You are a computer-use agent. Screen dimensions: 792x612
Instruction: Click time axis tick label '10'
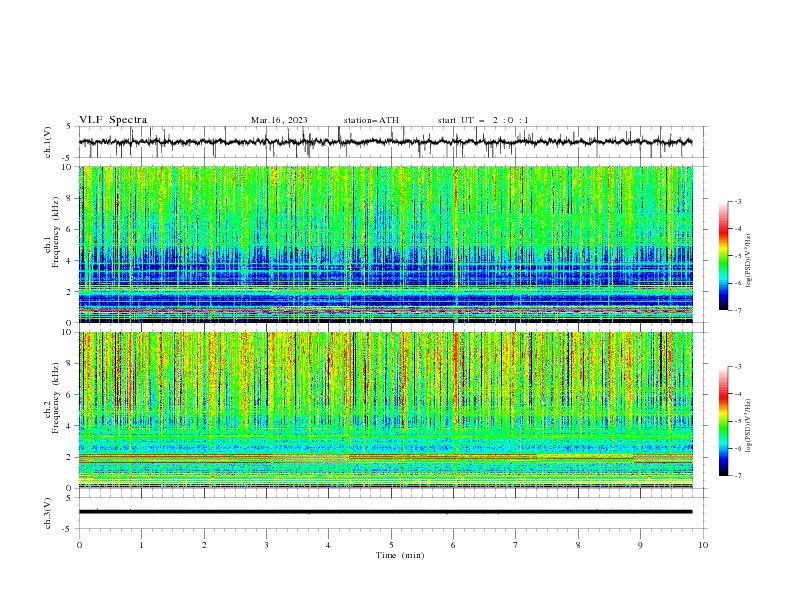click(703, 545)
